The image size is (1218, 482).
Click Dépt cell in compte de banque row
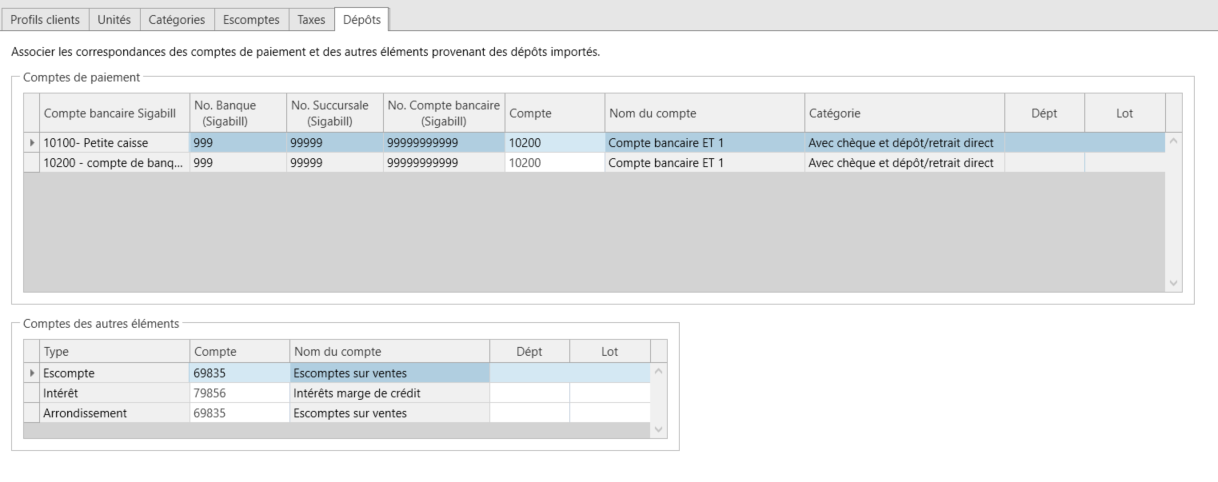[x=1044, y=162]
